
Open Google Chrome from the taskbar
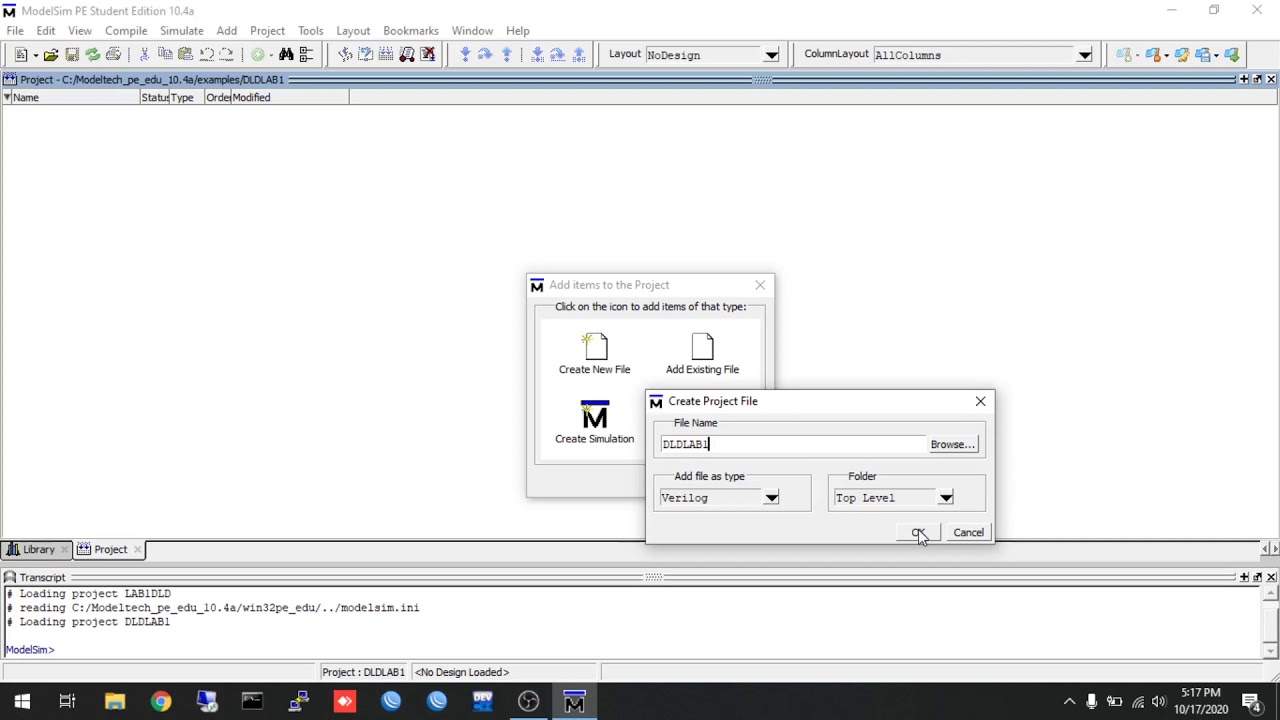point(161,702)
